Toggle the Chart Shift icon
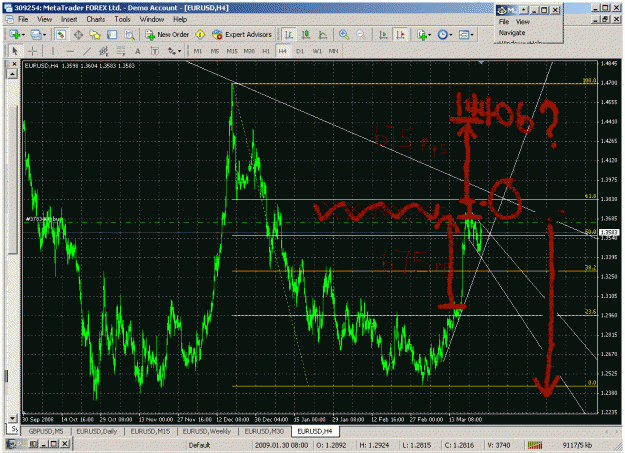625x453 pixels. tap(400, 35)
